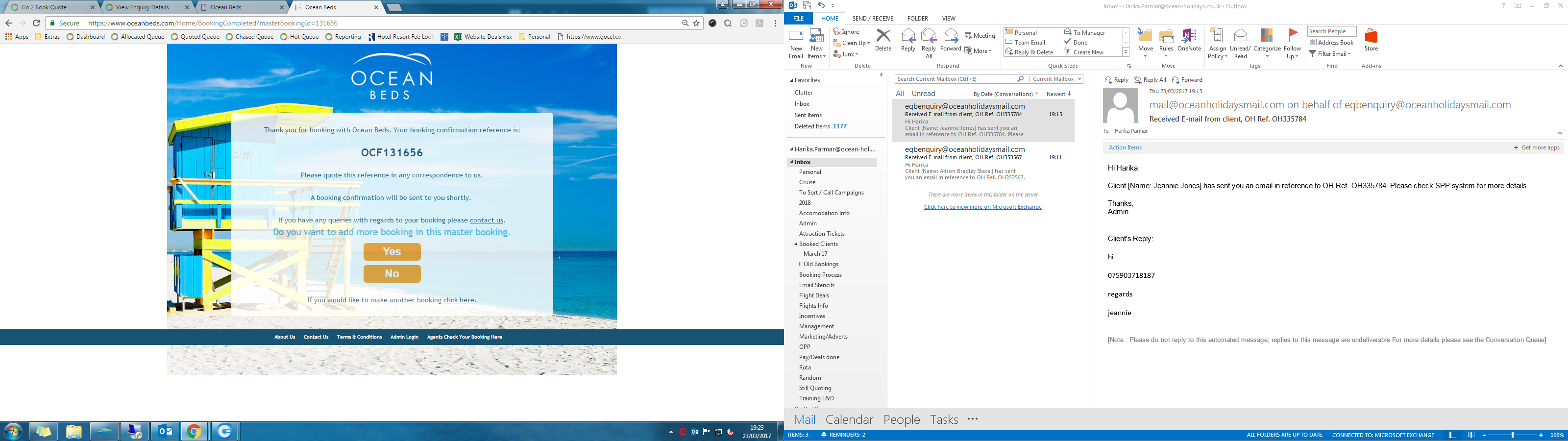Collapse the Booked Clients folder
Image resolution: width=1568 pixels, height=441 pixels.
pos(796,244)
